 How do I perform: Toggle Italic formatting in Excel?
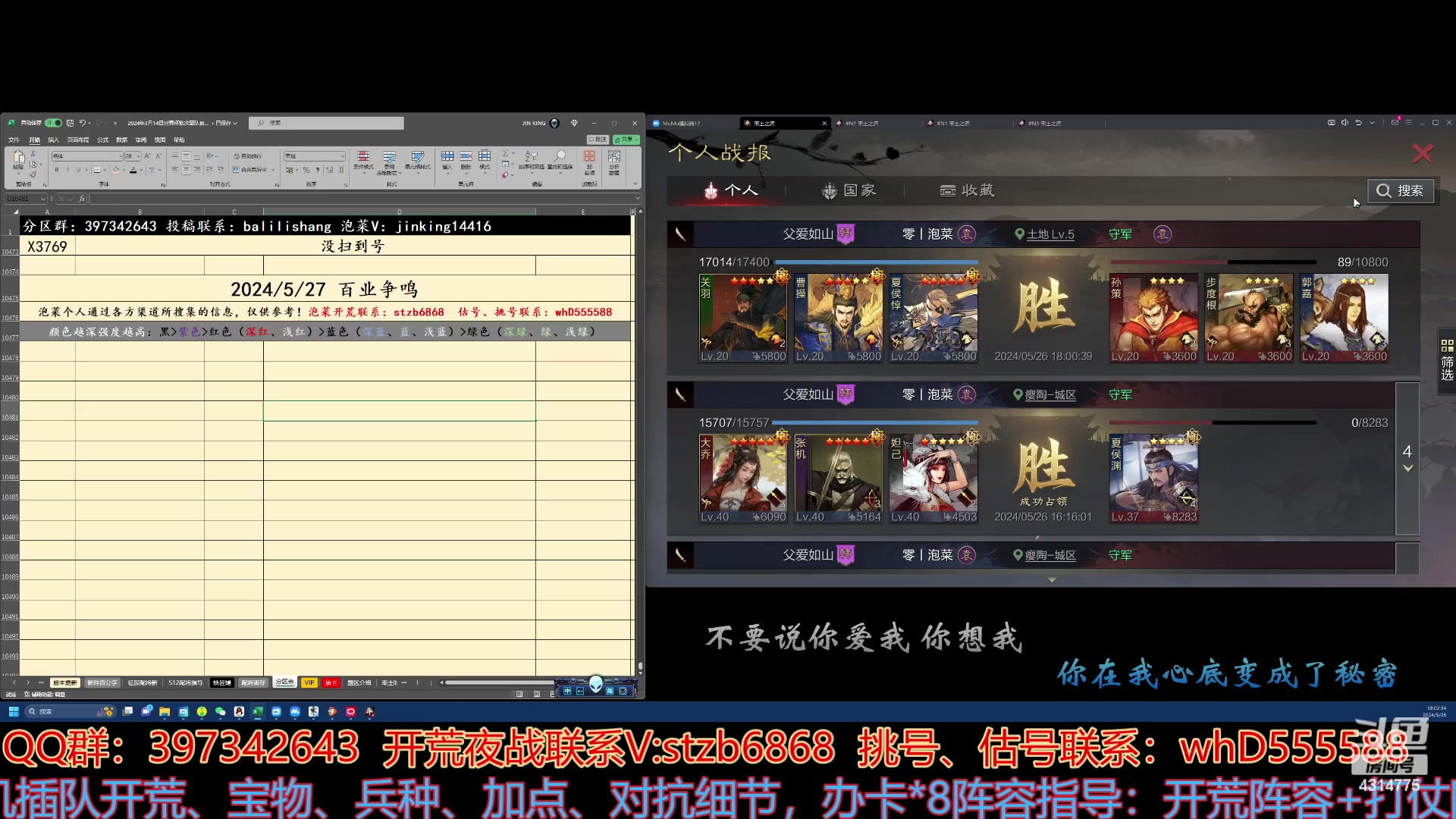(x=67, y=170)
